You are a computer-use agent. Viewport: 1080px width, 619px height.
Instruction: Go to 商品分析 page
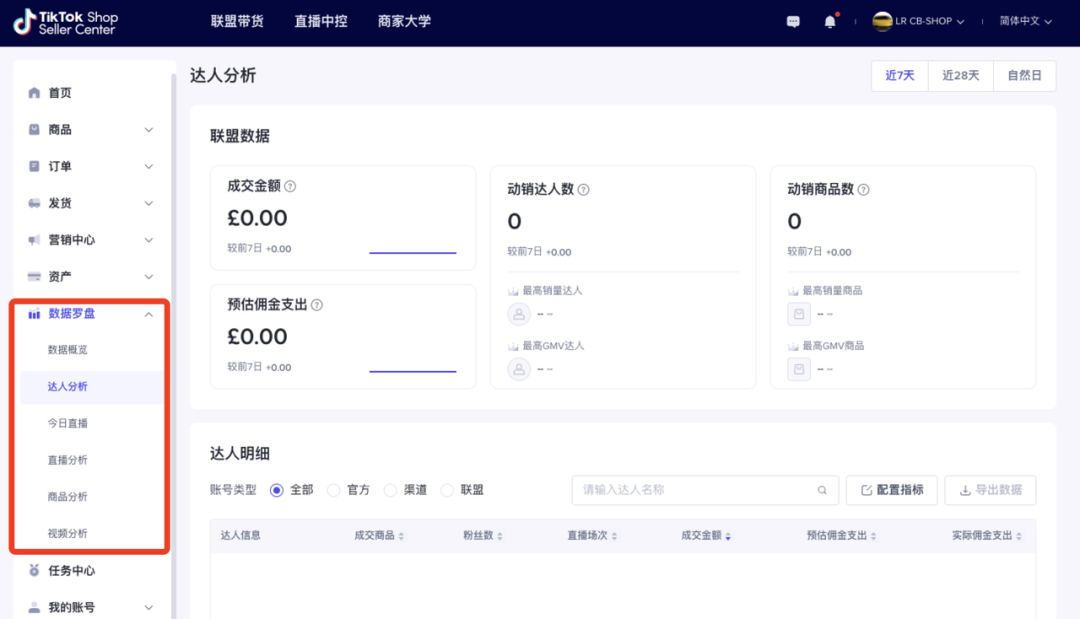tap(68, 496)
